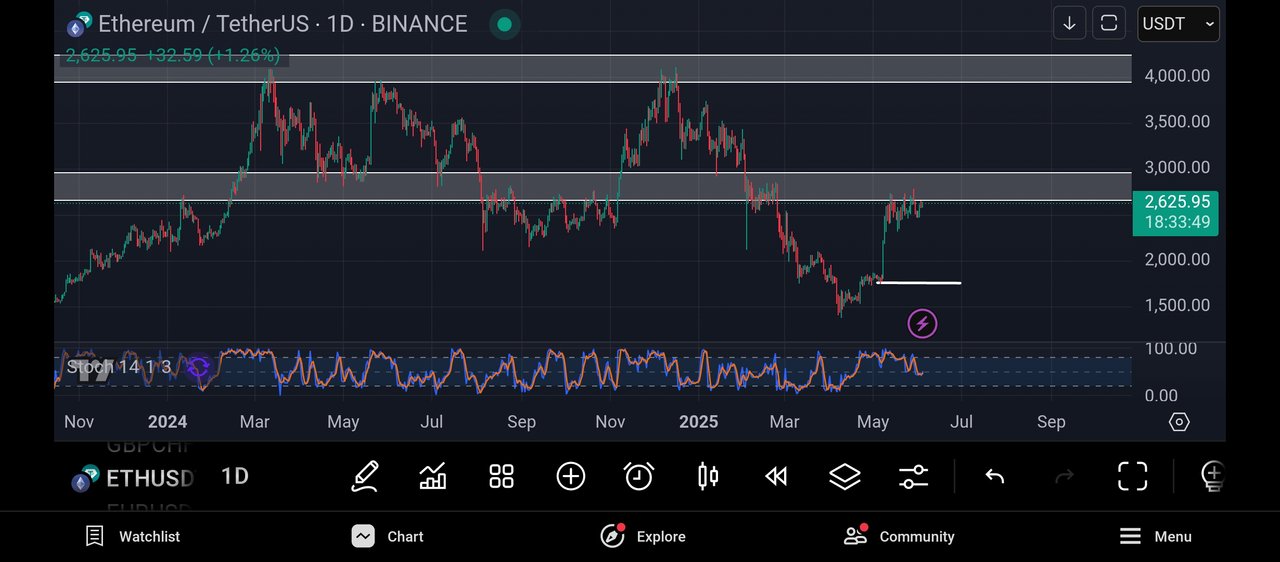1280x562 pixels.
Task: Change candlestick chart type icon
Action: click(708, 476)
